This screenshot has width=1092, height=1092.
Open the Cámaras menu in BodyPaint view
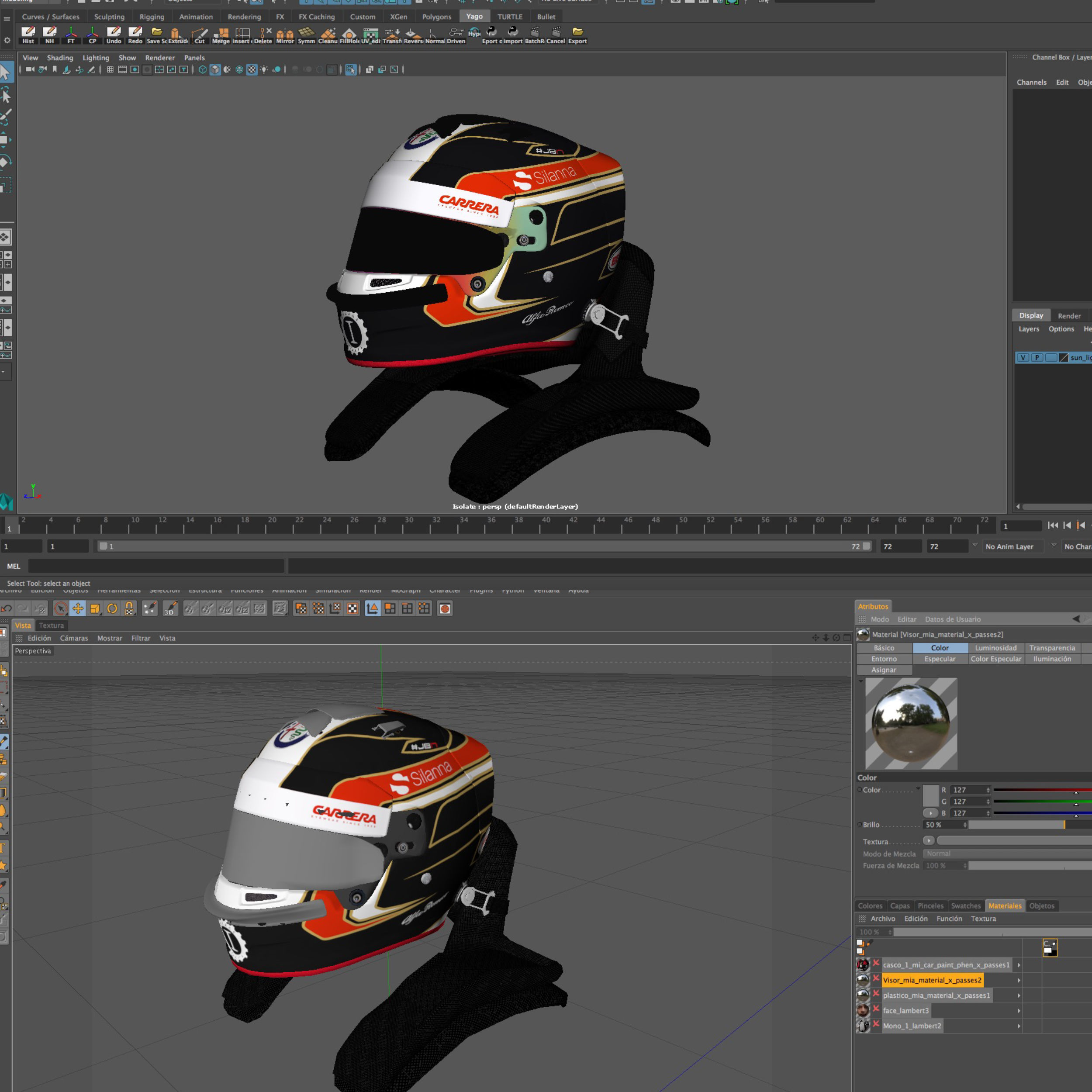coord(74,638)
